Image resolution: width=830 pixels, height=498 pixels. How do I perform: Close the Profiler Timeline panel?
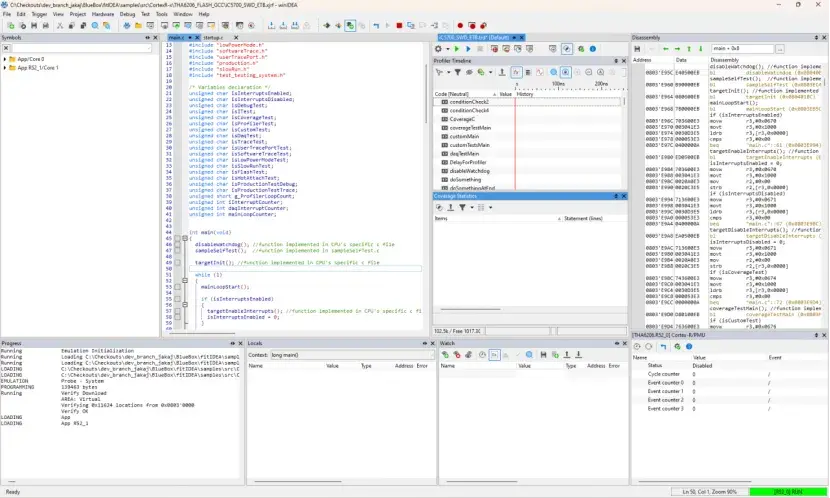[x=623, y=60]
